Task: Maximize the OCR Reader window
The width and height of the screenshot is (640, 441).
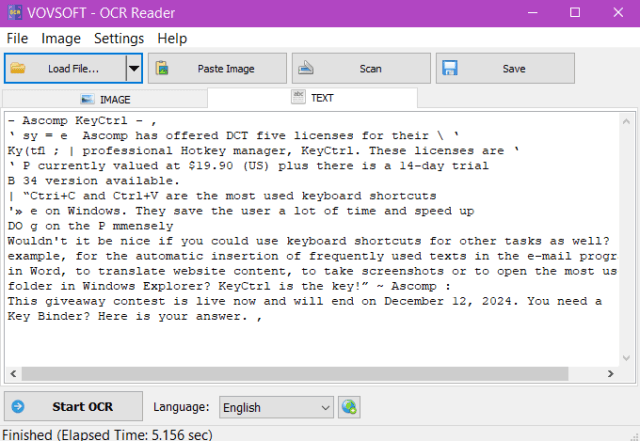Action: [575, 13]
